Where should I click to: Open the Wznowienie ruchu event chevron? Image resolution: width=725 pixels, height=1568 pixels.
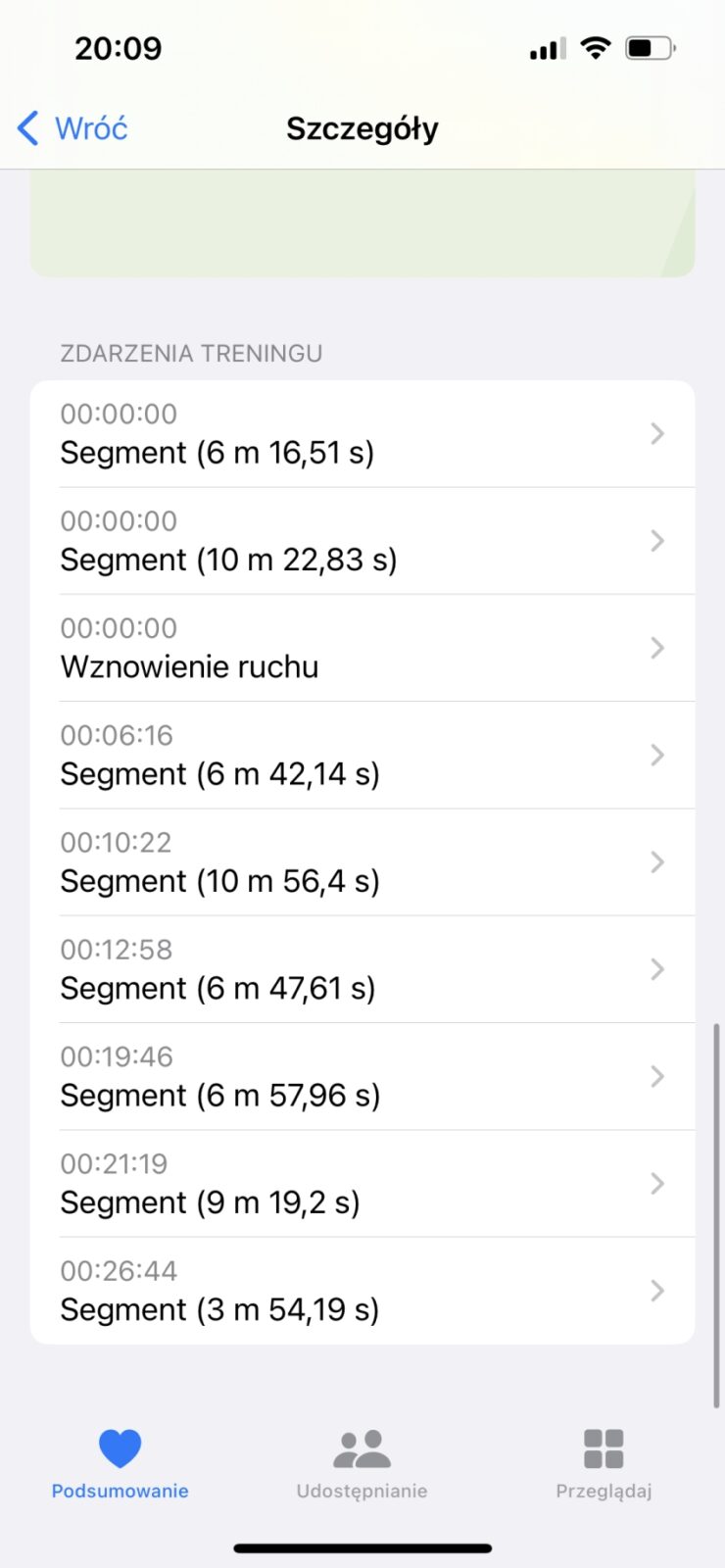pyautogui.click(x=657, y=648)
